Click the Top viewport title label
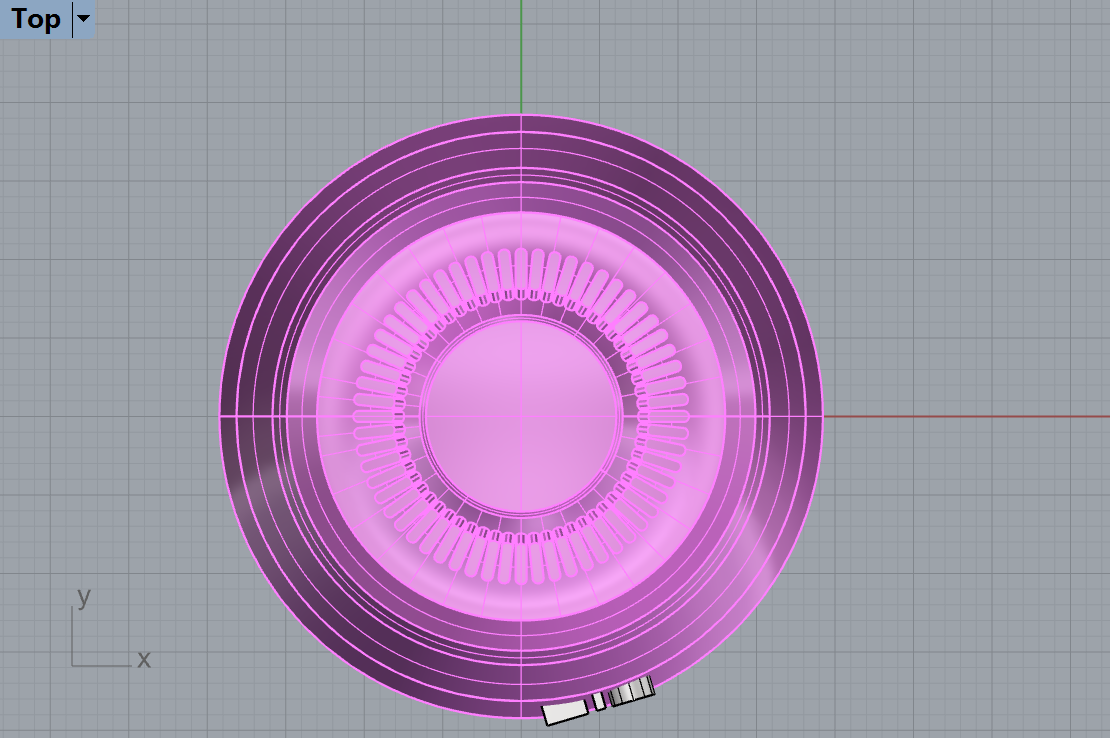The image size is (1110, 738). [36, 19]
